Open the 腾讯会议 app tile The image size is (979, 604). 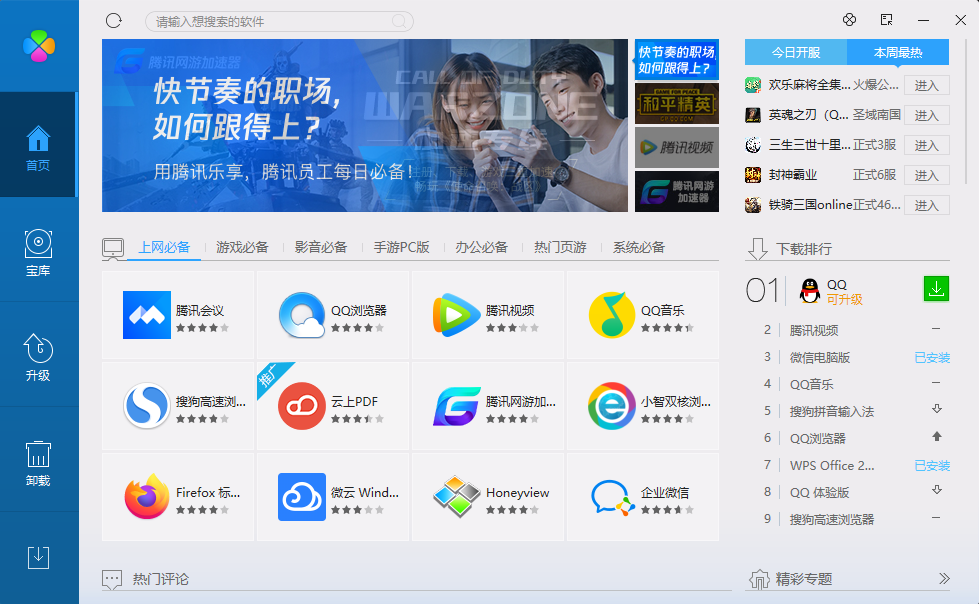tap(178, 315)
